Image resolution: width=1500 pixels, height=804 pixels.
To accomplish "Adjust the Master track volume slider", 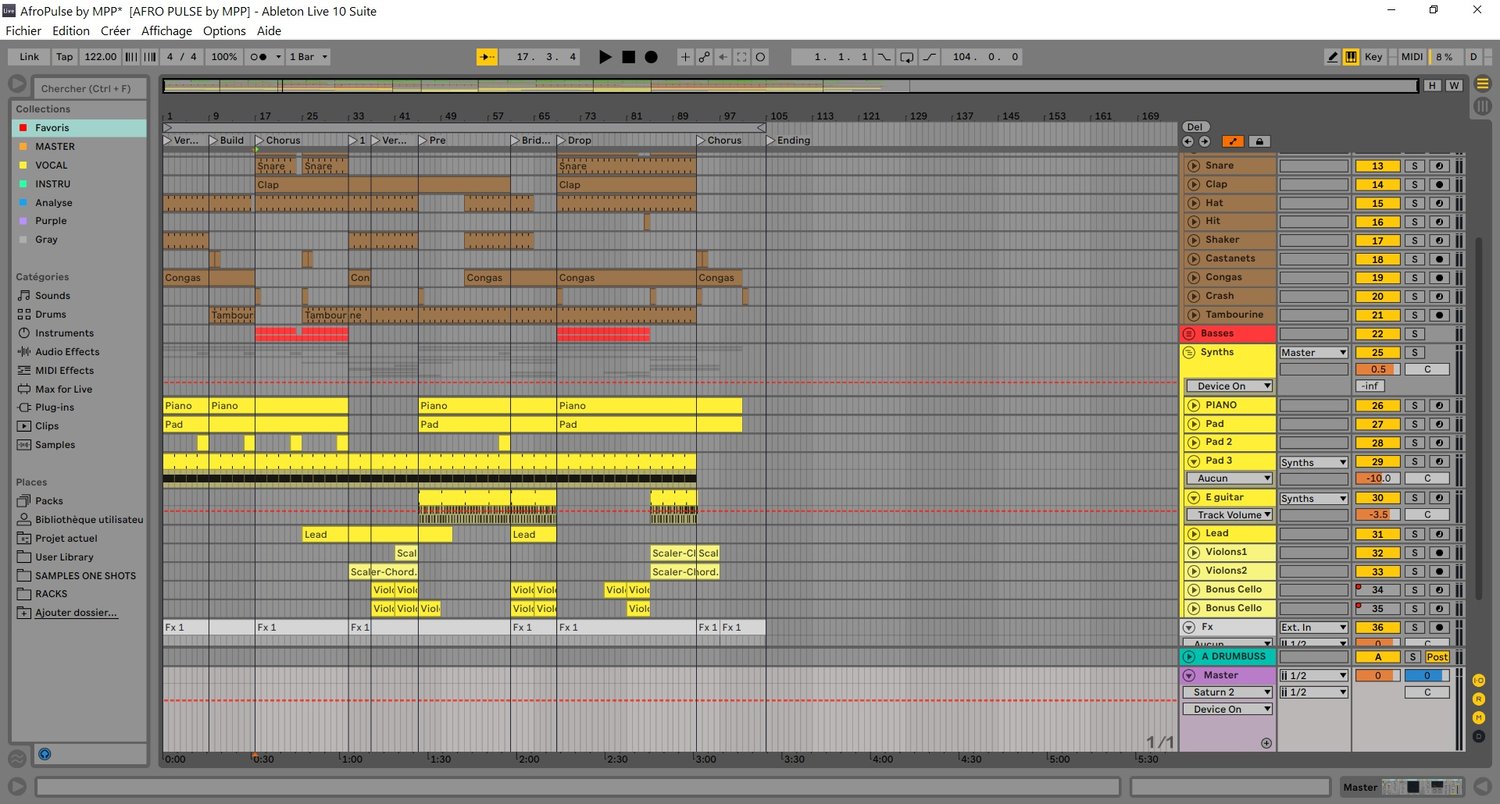I will click(x=1378, y=675).
